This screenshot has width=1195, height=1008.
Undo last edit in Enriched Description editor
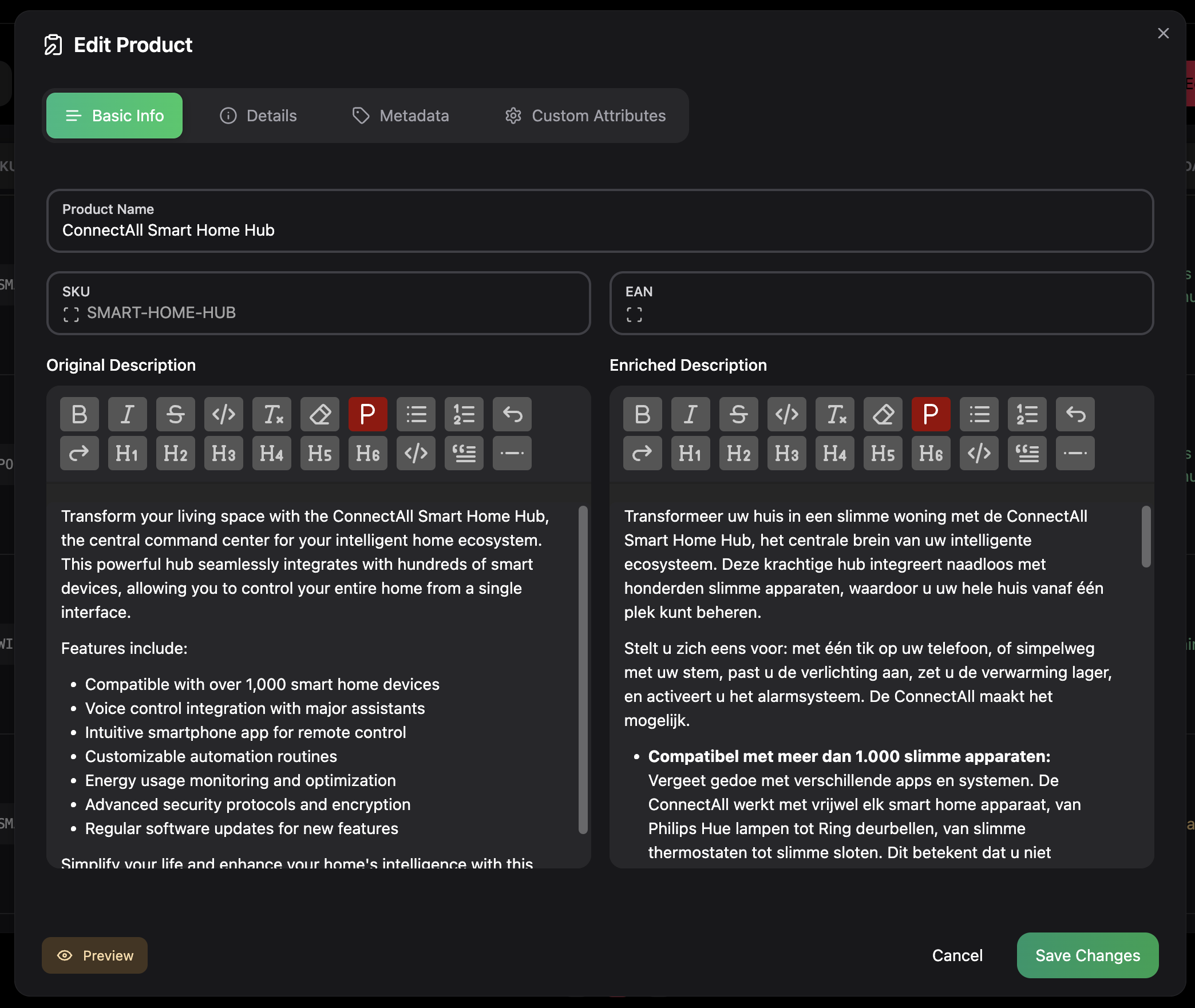coord(1075,414)
